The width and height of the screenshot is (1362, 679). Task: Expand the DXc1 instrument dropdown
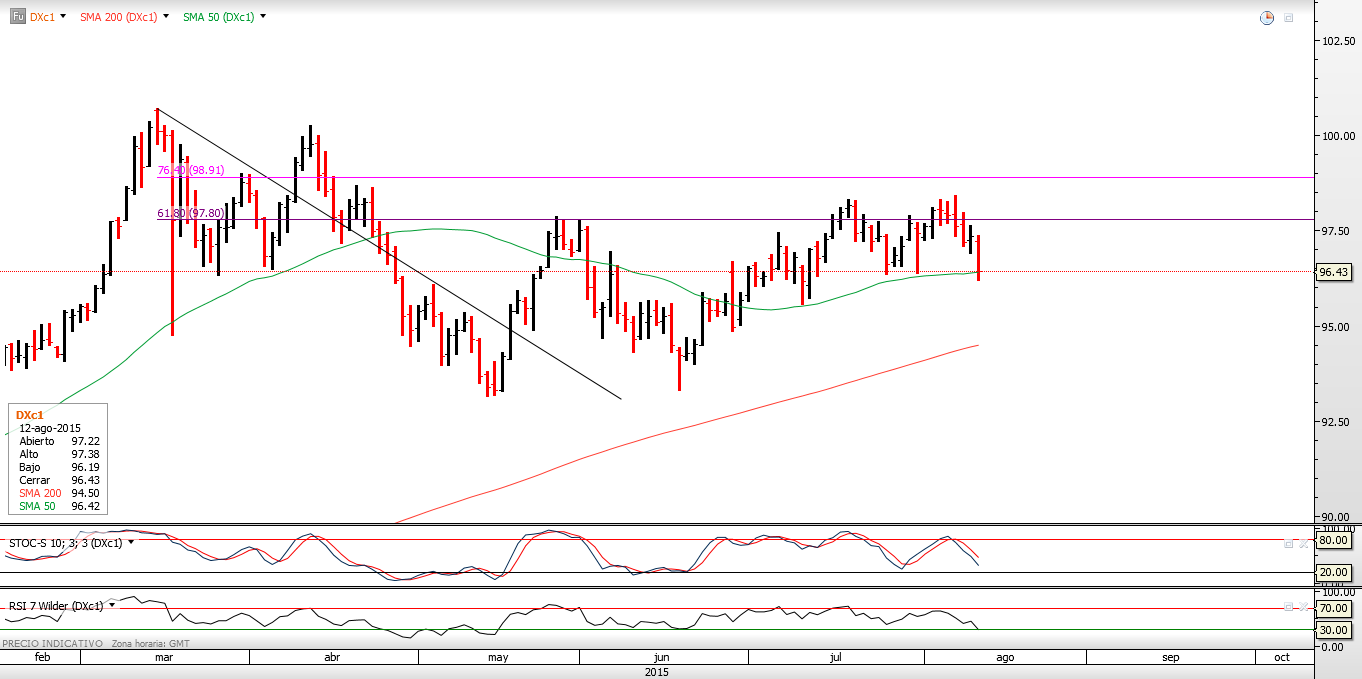coord(64,18)
